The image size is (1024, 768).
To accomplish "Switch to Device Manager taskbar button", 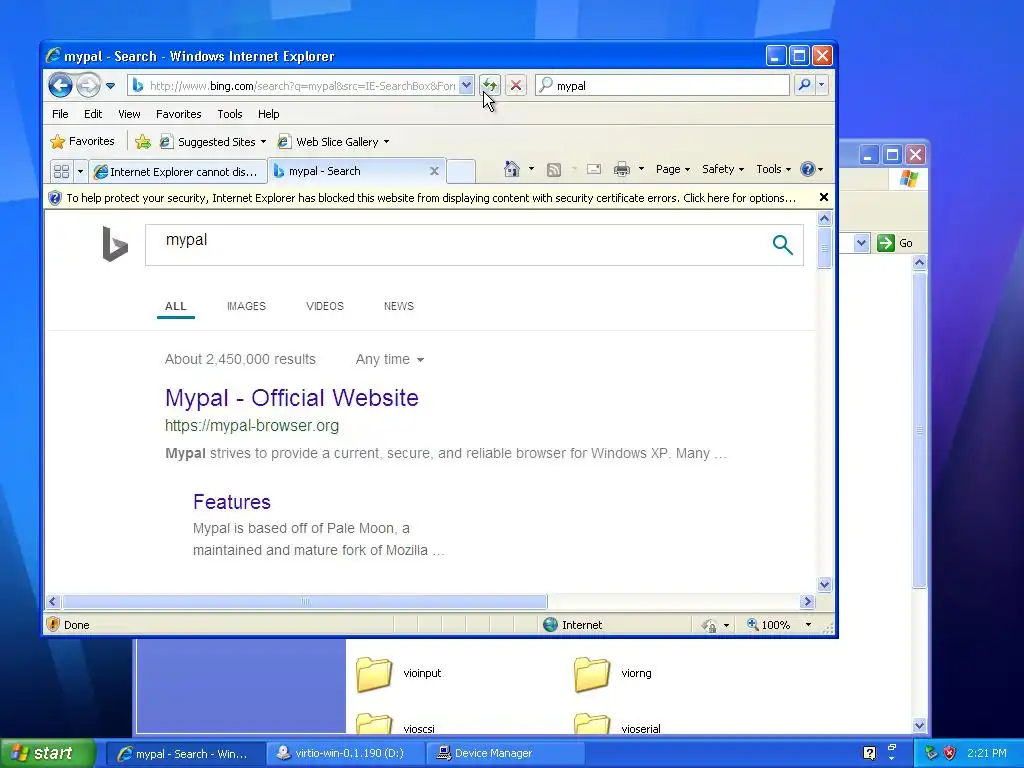I will [x=505, y=753].
